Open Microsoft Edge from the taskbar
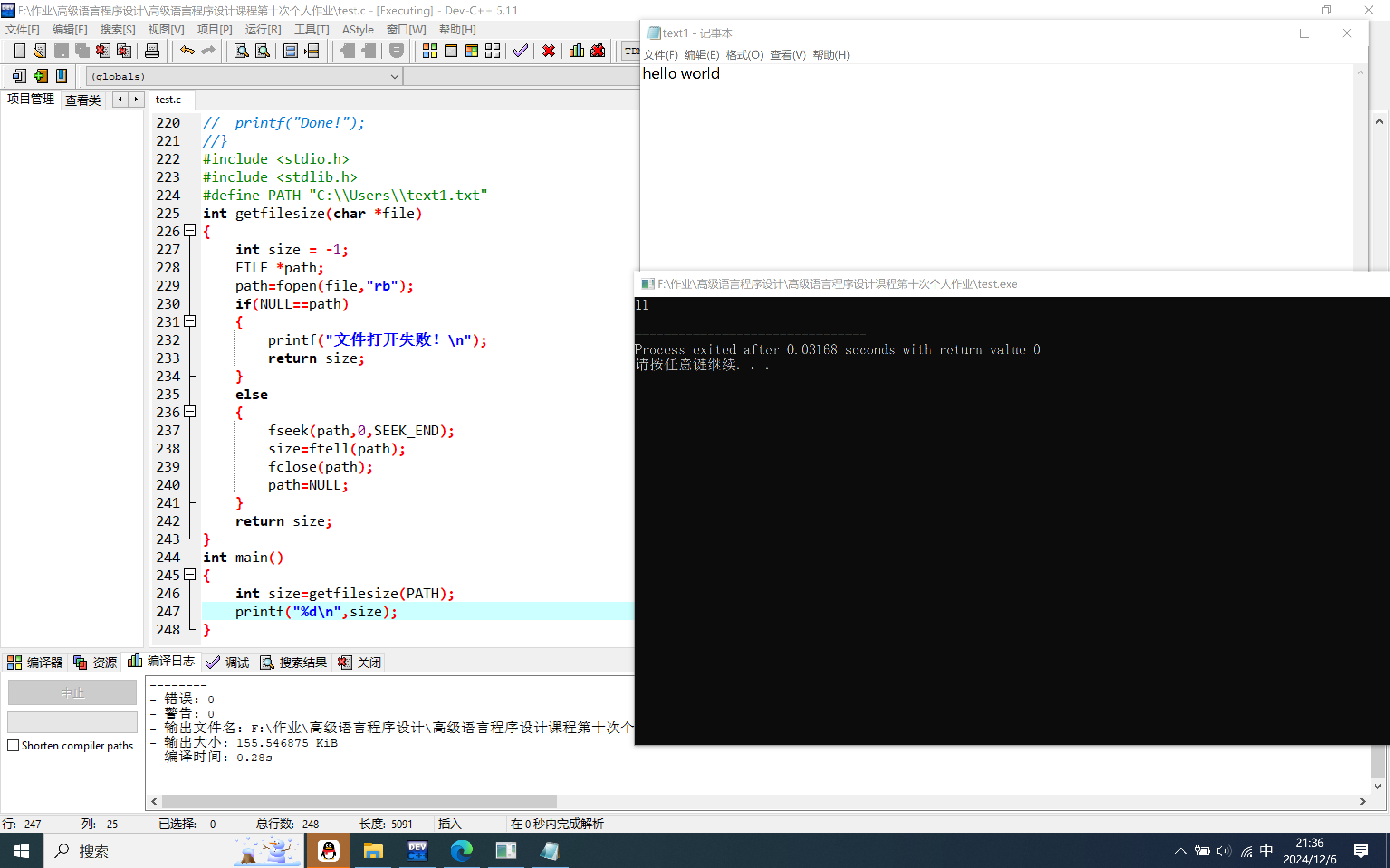This screenshot has height=868, width=1390. 461,851
